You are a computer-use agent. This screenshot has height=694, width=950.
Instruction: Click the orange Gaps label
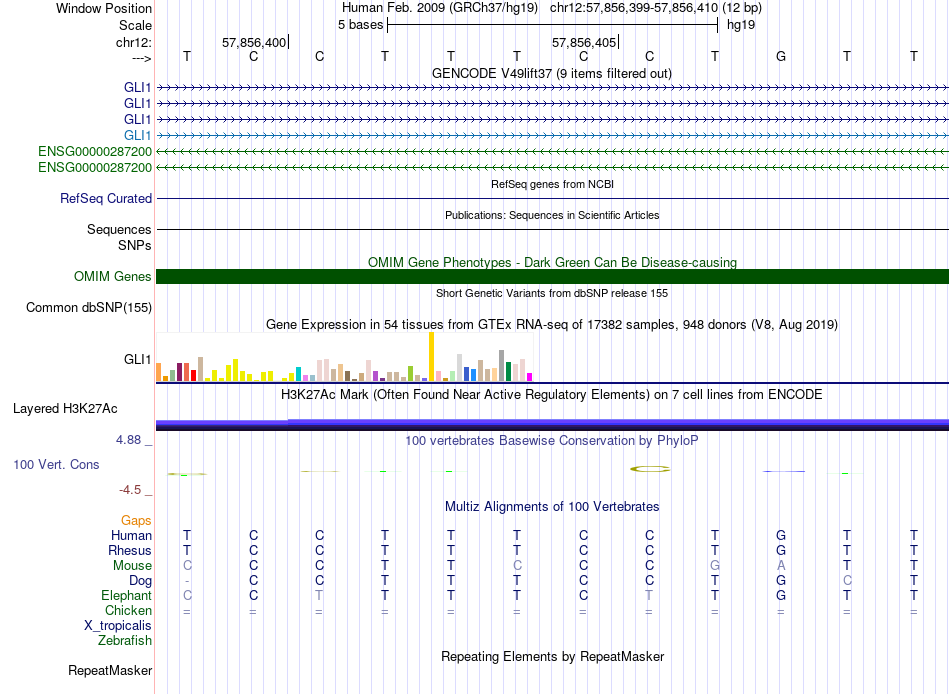coord(136,521)
